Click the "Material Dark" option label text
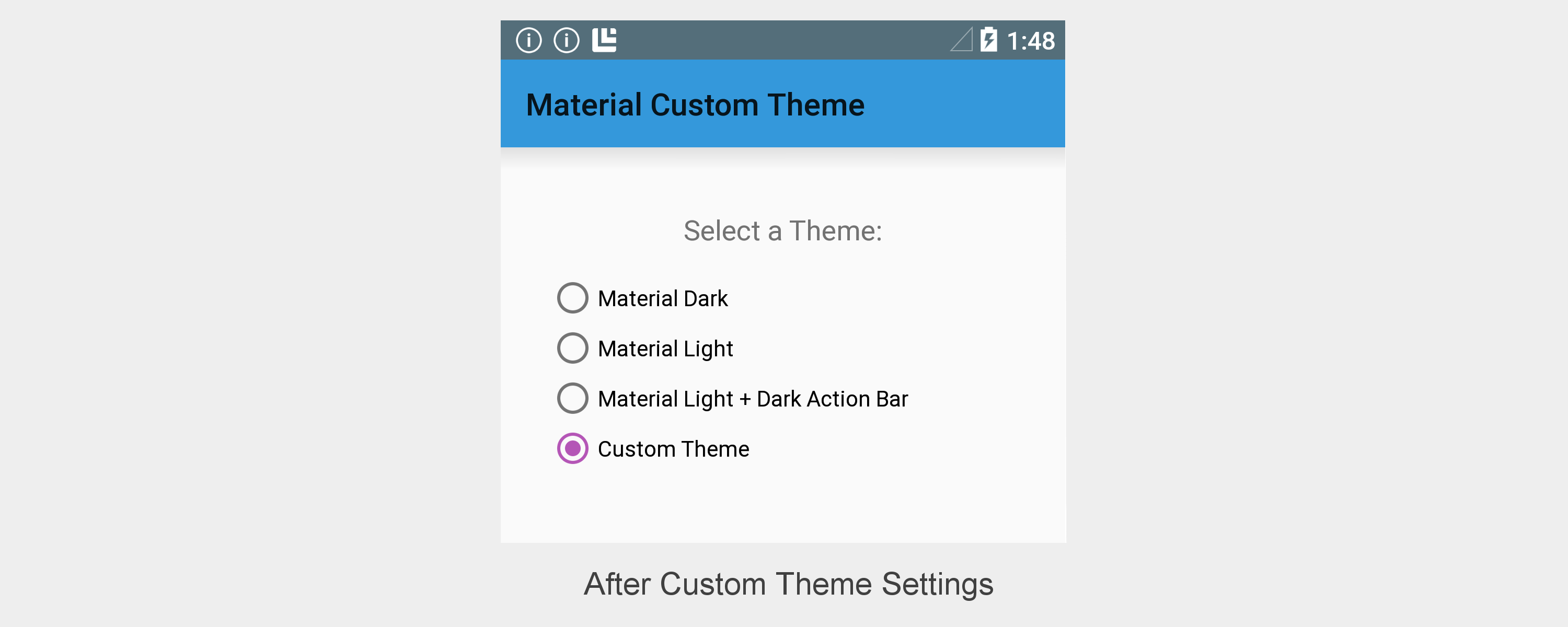This screenshot has width=1568, height=627. click(662, 298)
